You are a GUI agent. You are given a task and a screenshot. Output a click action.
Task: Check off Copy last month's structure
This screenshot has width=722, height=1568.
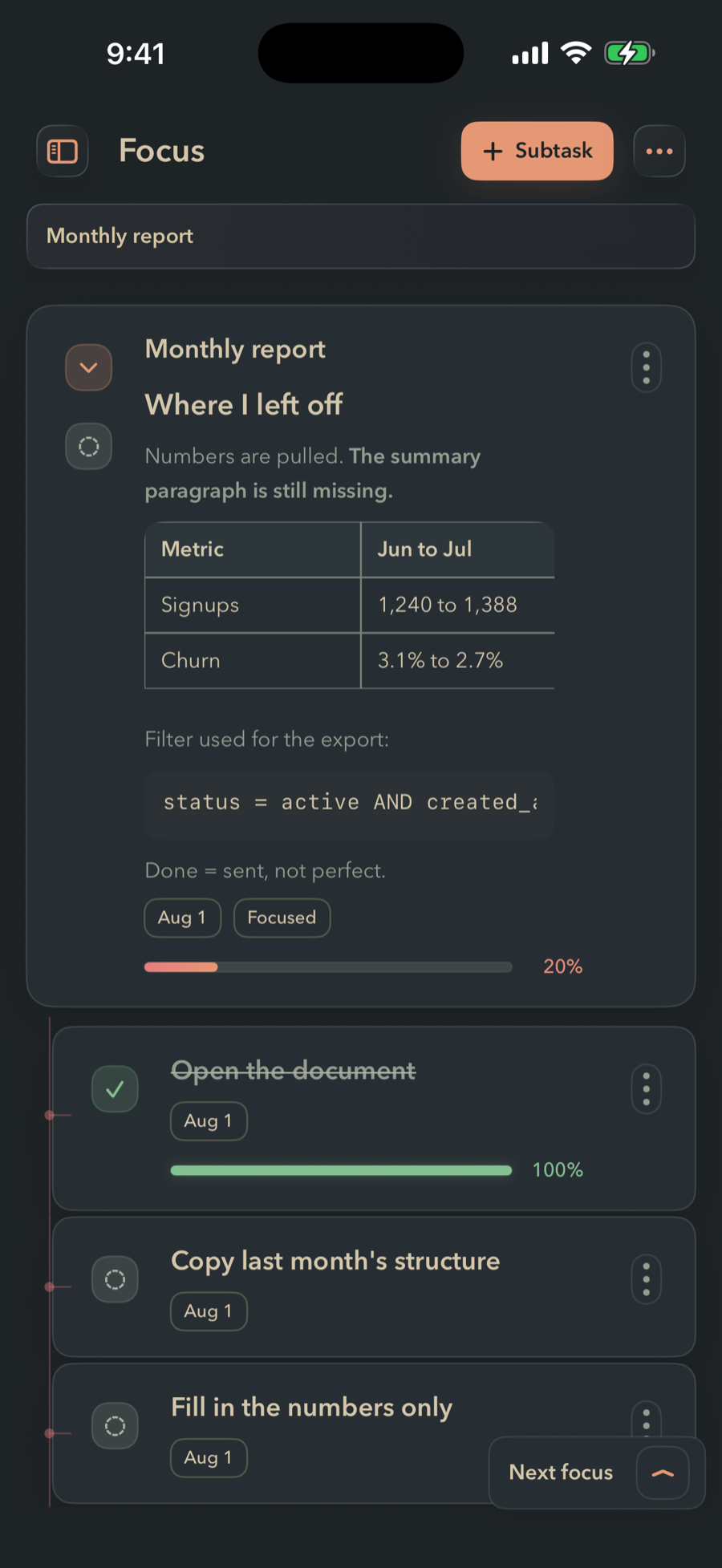[116, 1279]
